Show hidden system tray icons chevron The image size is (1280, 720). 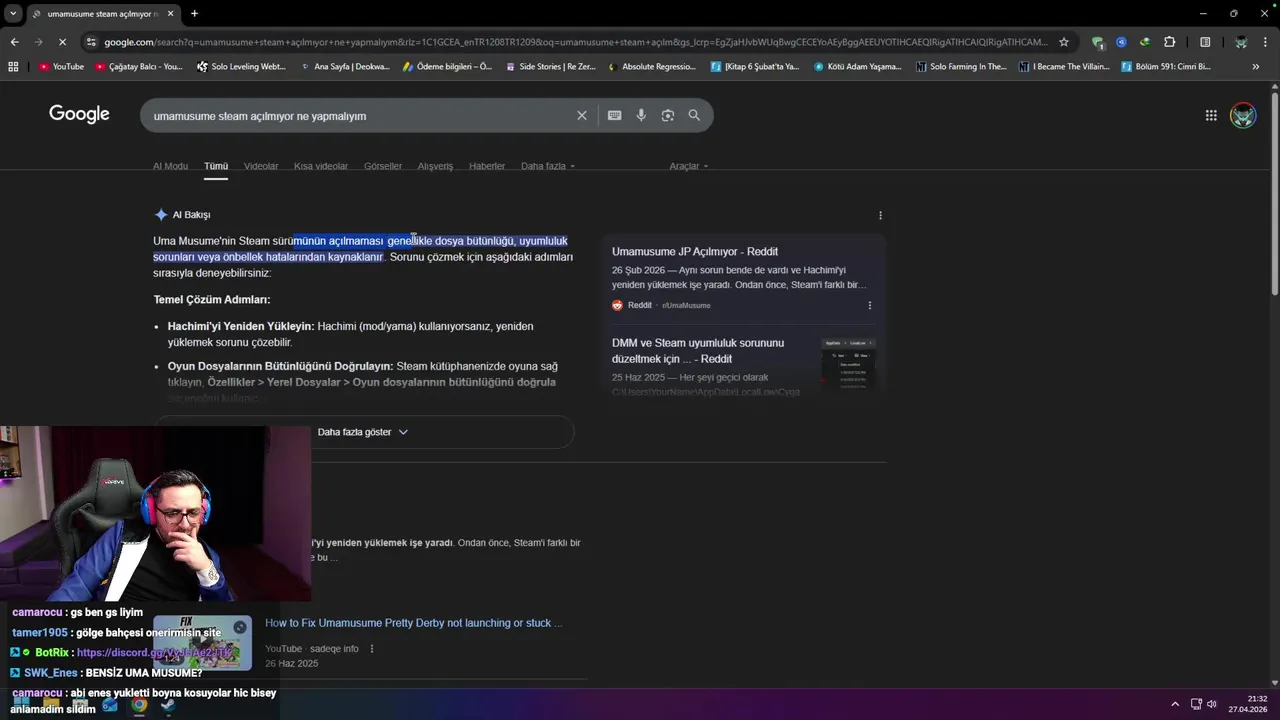[1175, 704]
